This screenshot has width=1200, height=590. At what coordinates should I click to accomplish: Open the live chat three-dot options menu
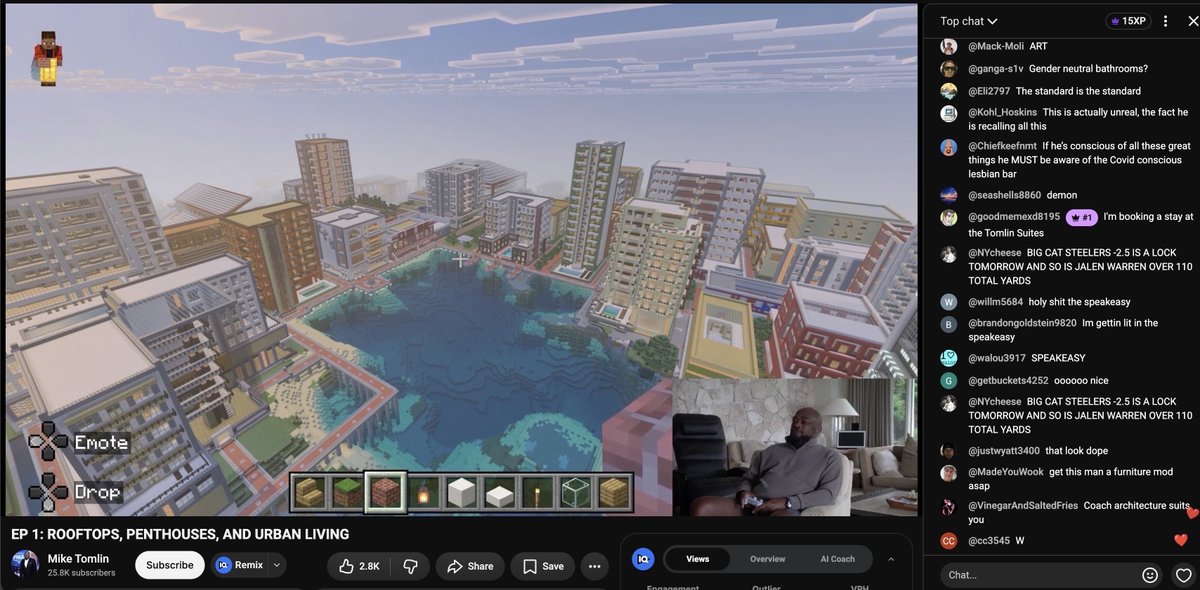click(x=1165, y=21)
